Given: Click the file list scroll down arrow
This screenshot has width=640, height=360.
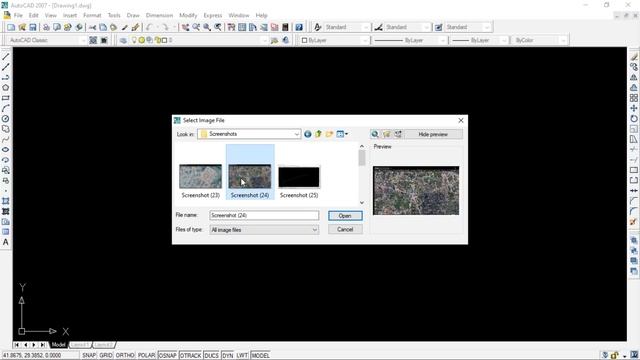Looking at the screenshot, I should tap(362, 202).
